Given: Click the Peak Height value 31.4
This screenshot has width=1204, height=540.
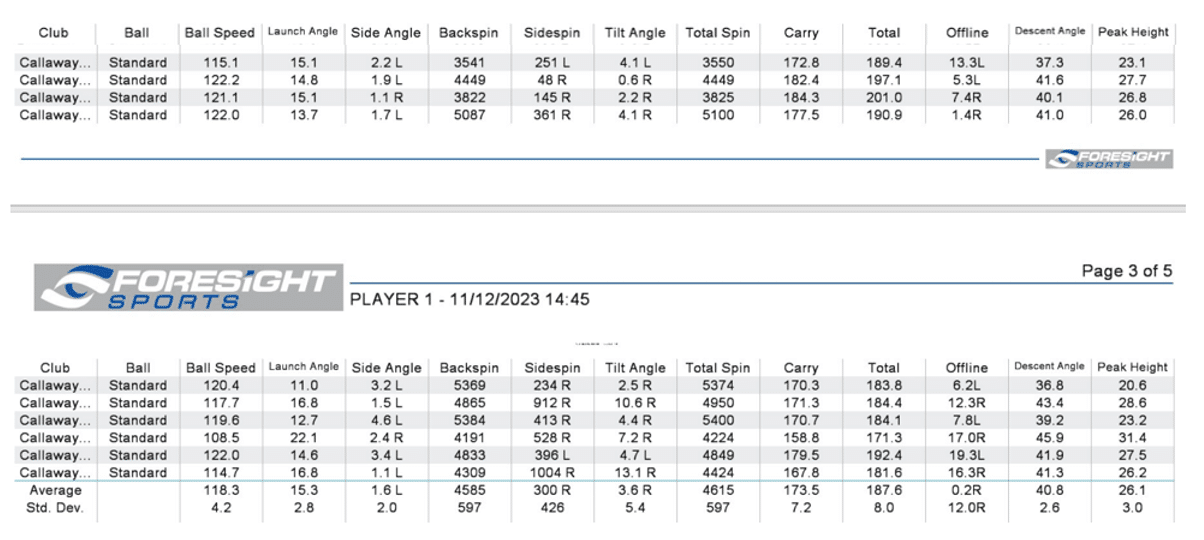Looking at the screenshot, I should [1133, 438].
